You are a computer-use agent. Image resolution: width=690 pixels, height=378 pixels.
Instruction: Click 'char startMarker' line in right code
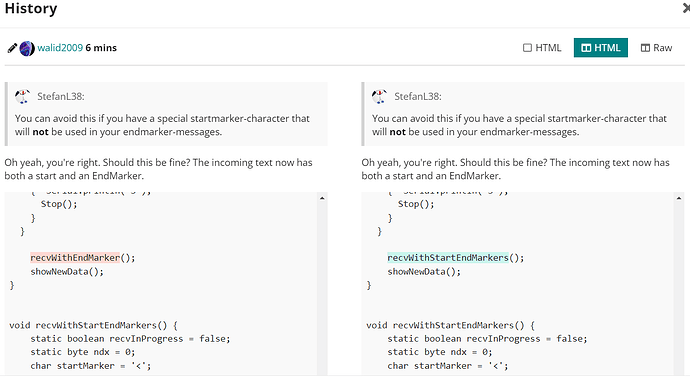pyautogui.click(x=448, y=366)
